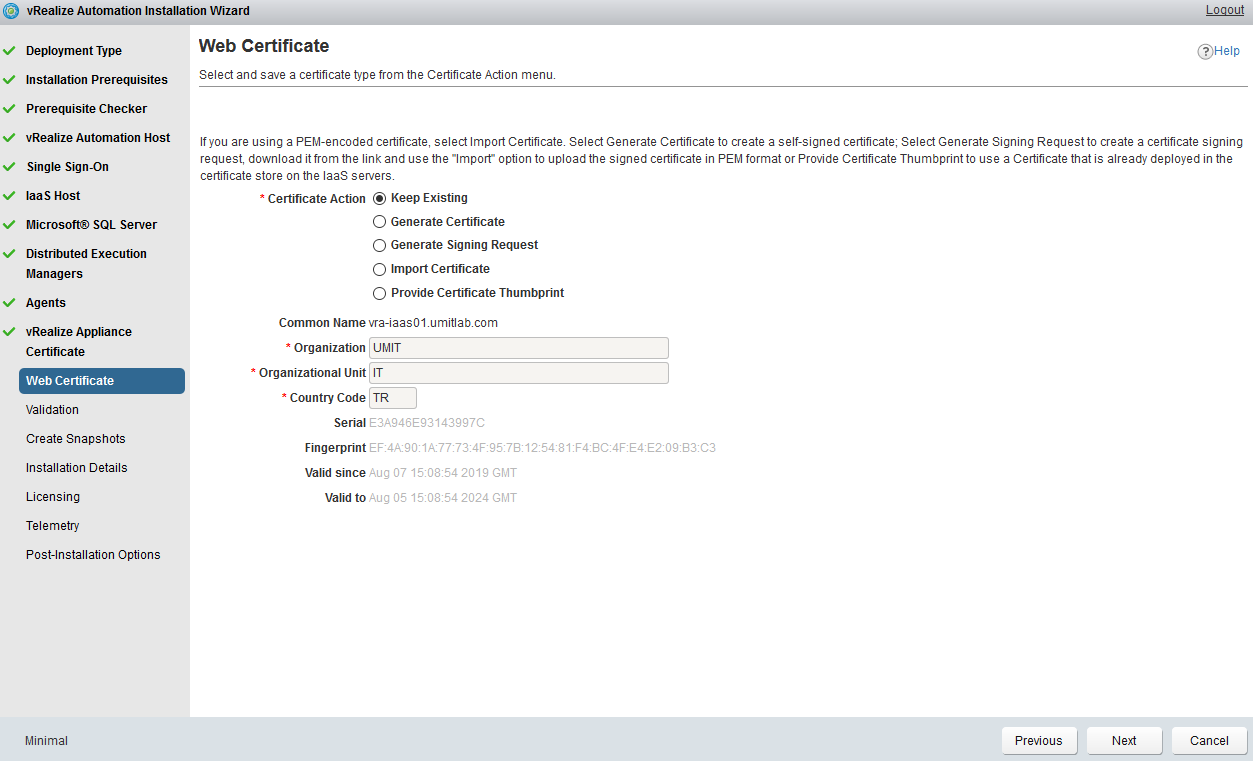The image size is (1253, 761).
Task: Click the green checkmark beside Agents
Action: click(9, 303)
